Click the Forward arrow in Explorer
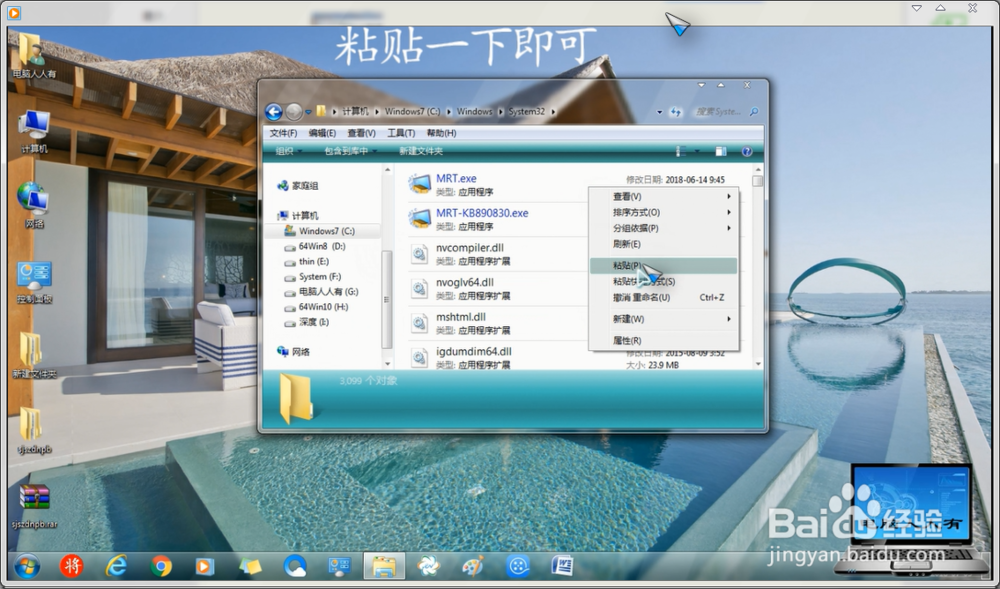 click(x=293, y=112)
